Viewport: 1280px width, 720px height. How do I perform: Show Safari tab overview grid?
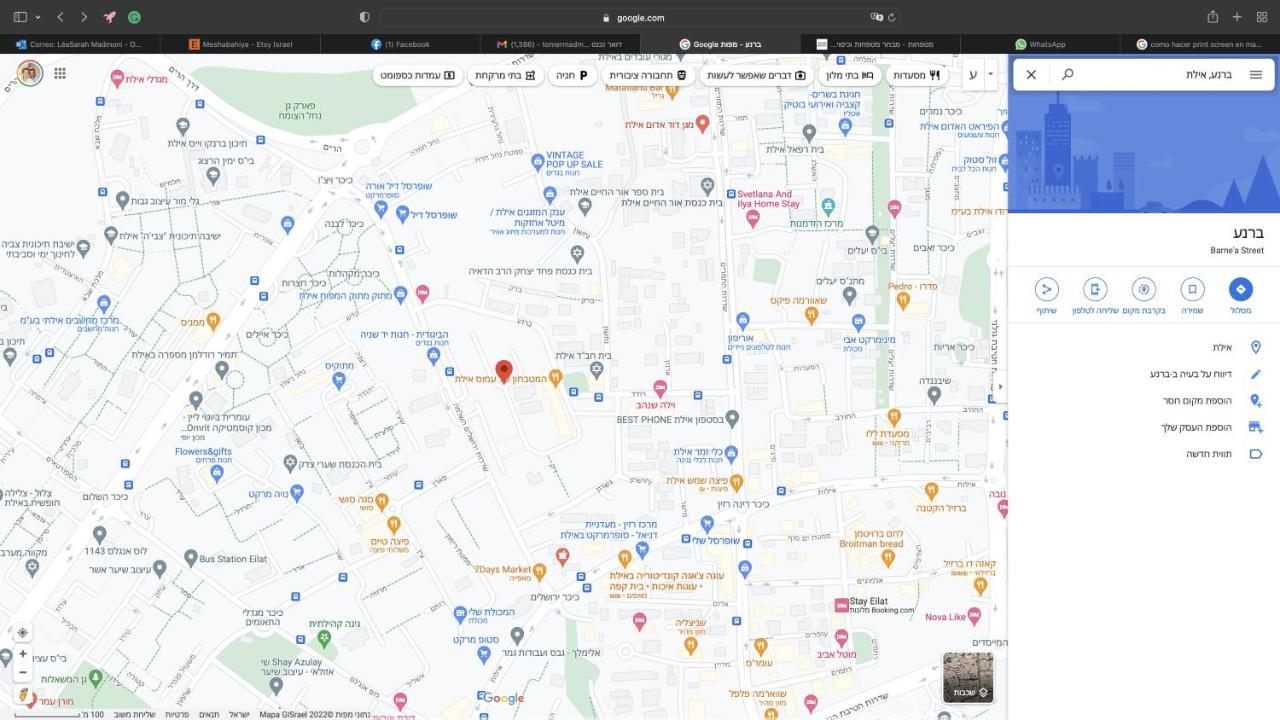[x=1262, y=17]
